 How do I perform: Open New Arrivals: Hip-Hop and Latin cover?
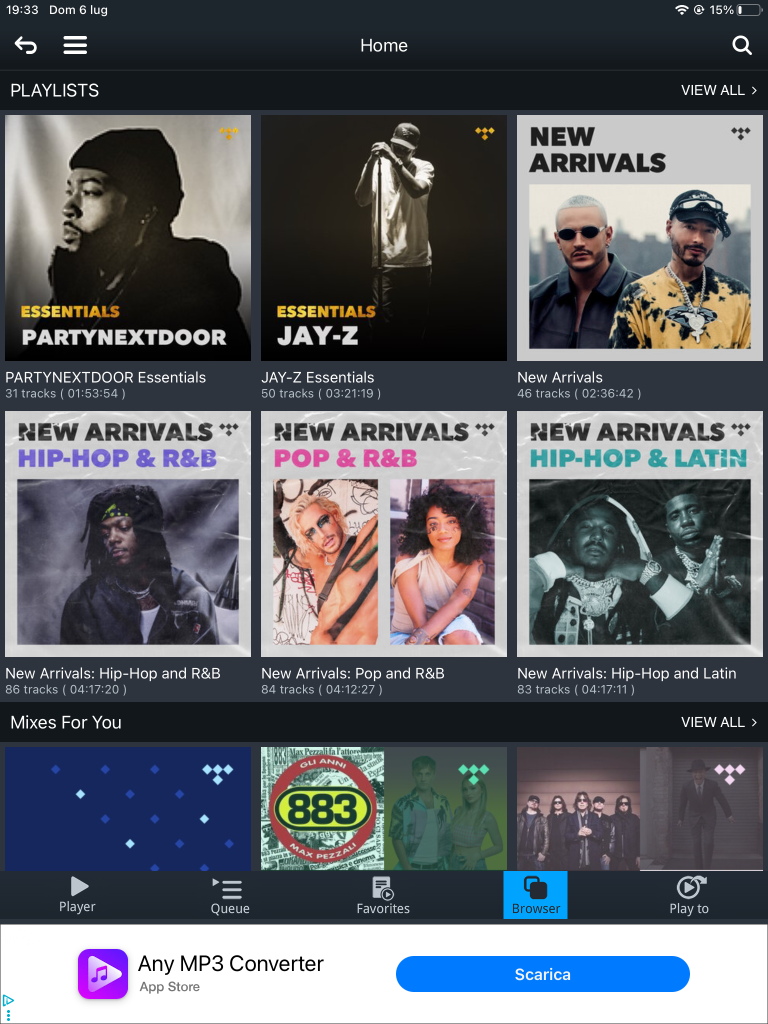640,534
